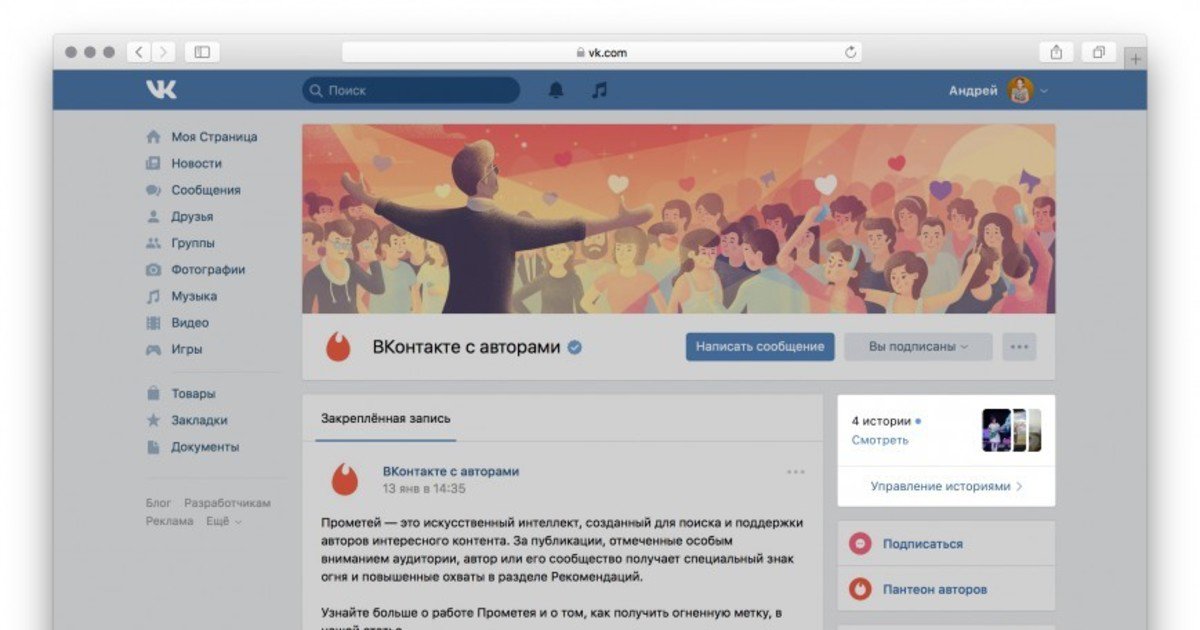Open Safari tab overview icon
Image resolution: width=1200 pixels, height=630 pixels.
(1098, 52)
